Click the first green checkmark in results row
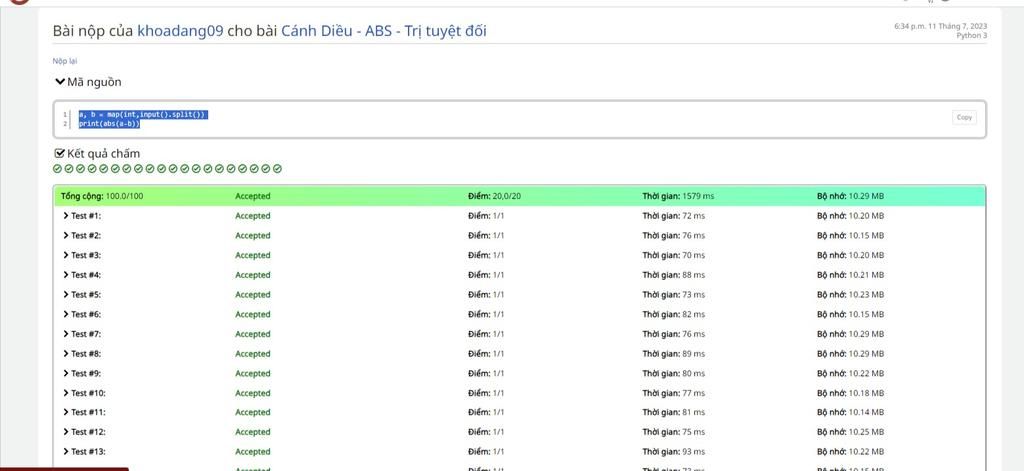Image resolution: width=1024 pixels, height=471 pixels. coord(58,169)
